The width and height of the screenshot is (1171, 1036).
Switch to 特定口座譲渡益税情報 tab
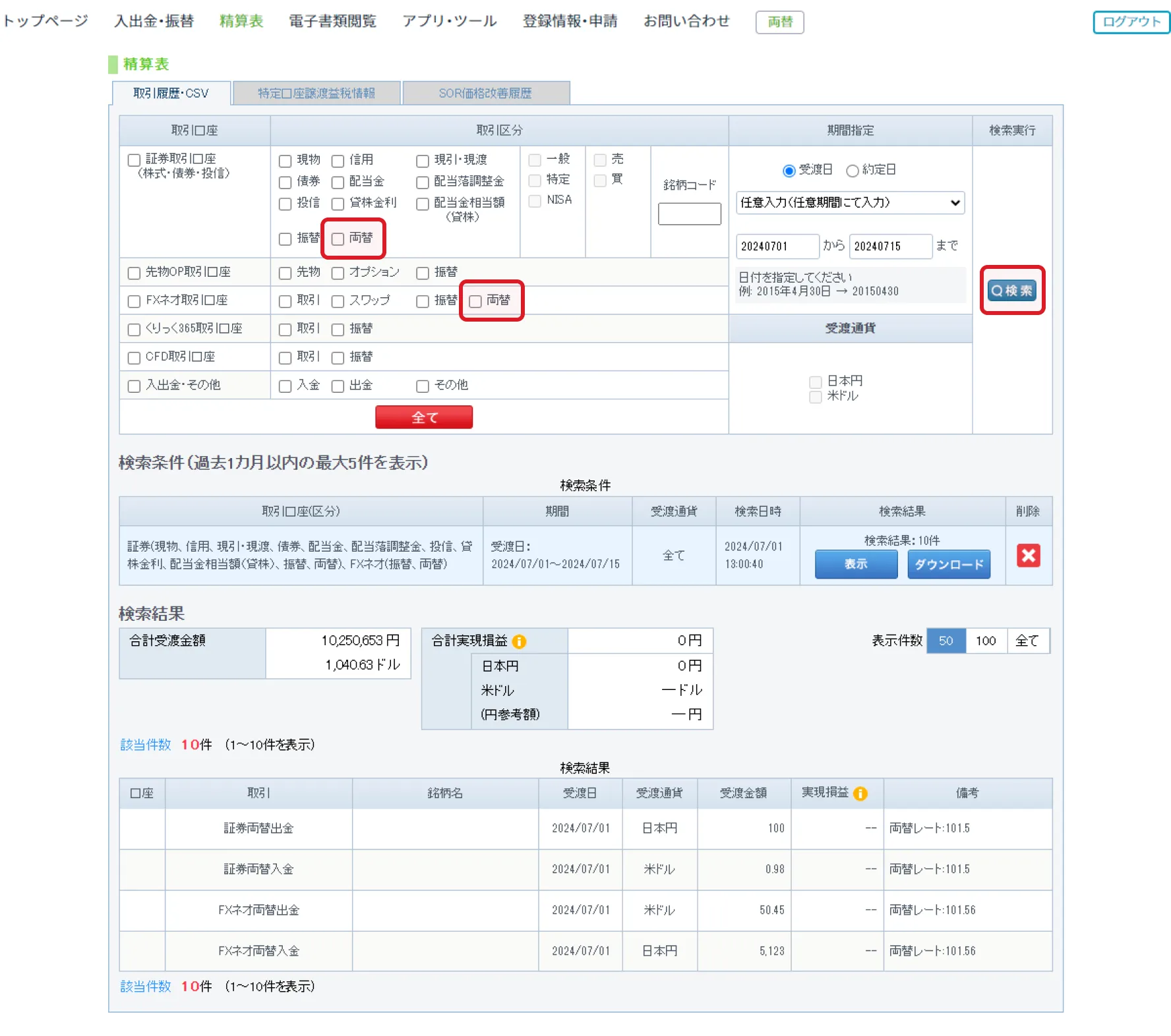pyautogui.click(x=316, y=93)
